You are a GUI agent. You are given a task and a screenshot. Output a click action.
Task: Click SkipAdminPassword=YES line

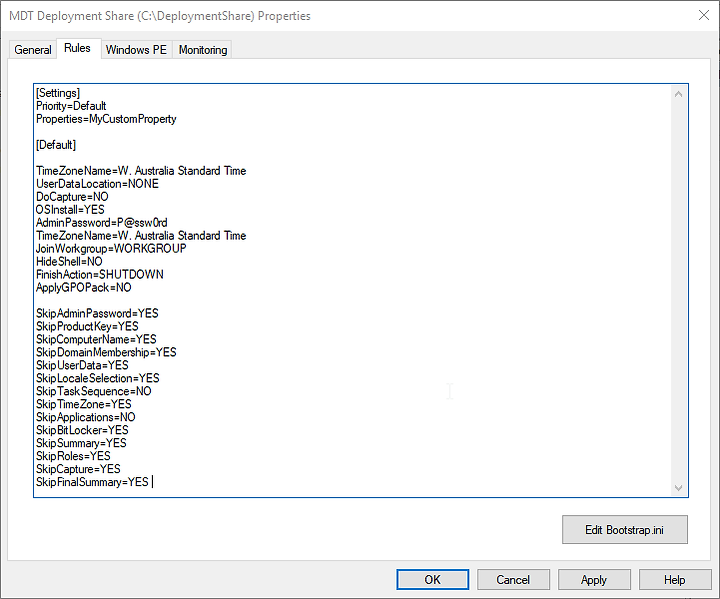97,314
